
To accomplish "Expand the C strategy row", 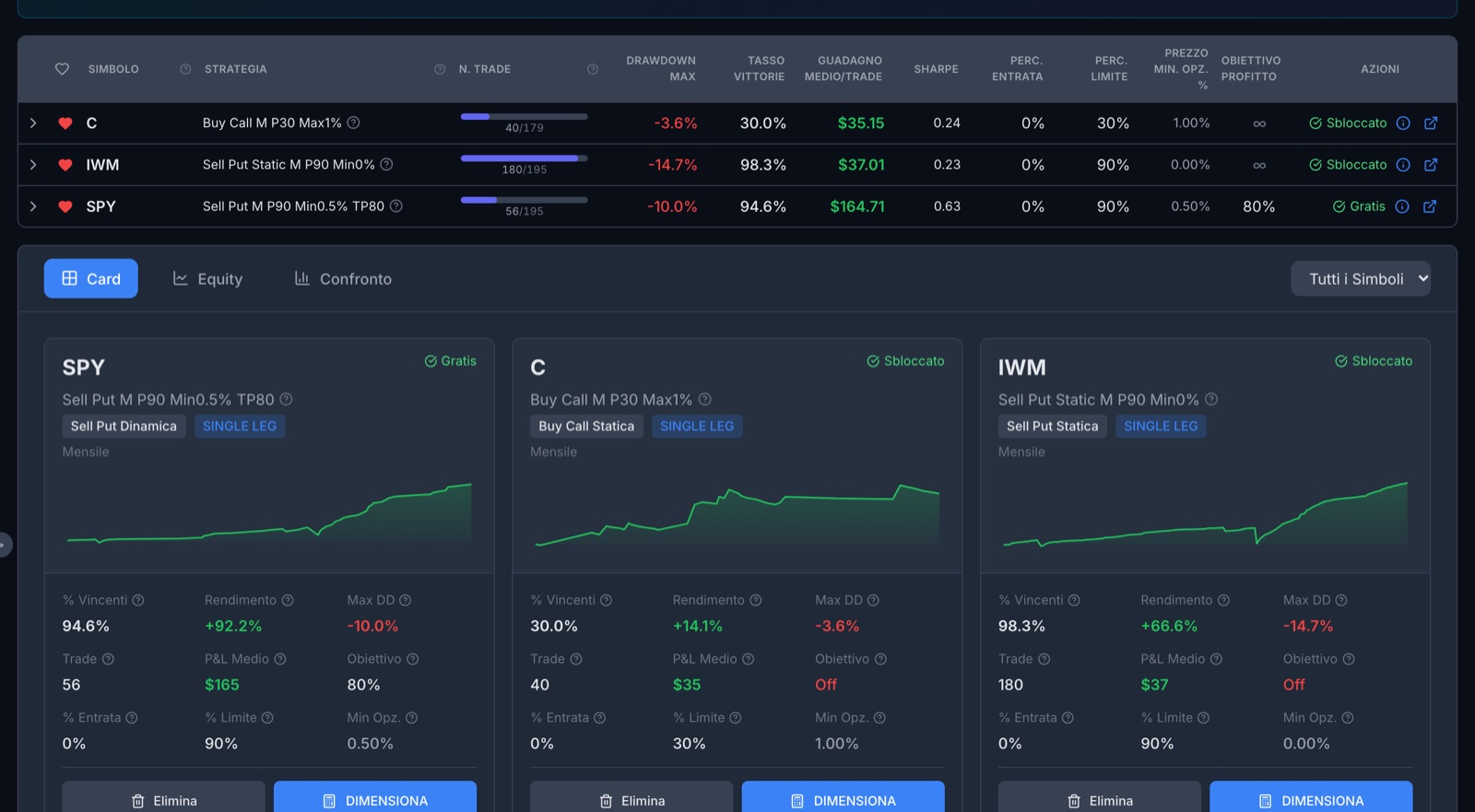I will coord(33,124).
